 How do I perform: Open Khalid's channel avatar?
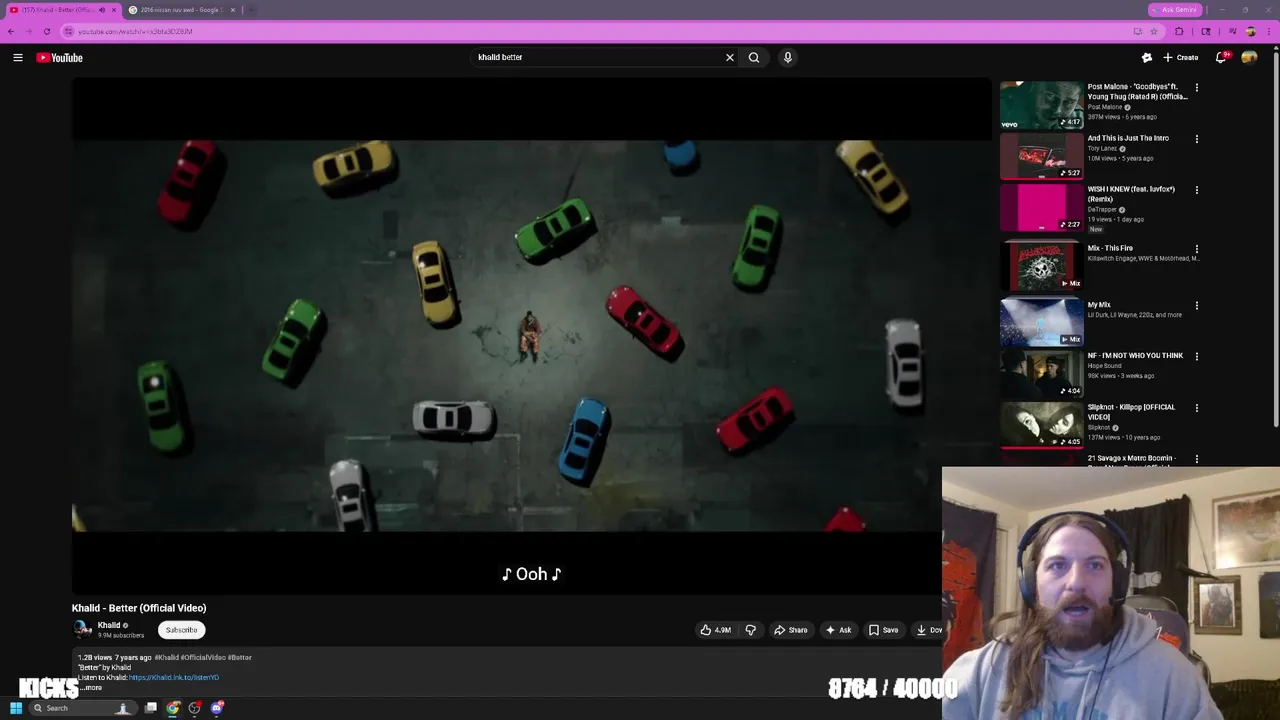pos(82,629)
